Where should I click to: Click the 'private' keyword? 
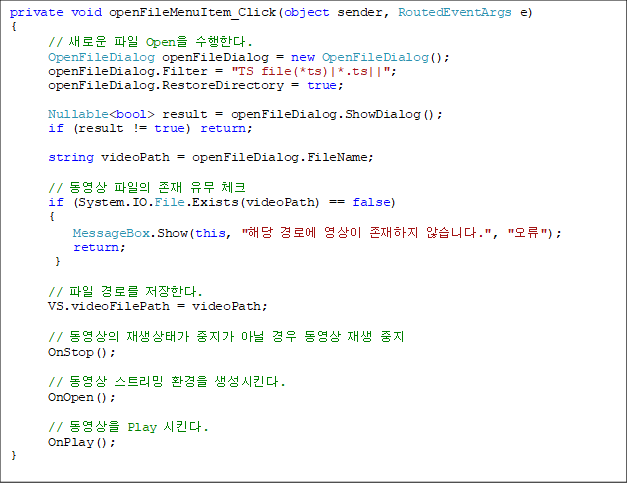pyautogui.click(x=36, y=12)
